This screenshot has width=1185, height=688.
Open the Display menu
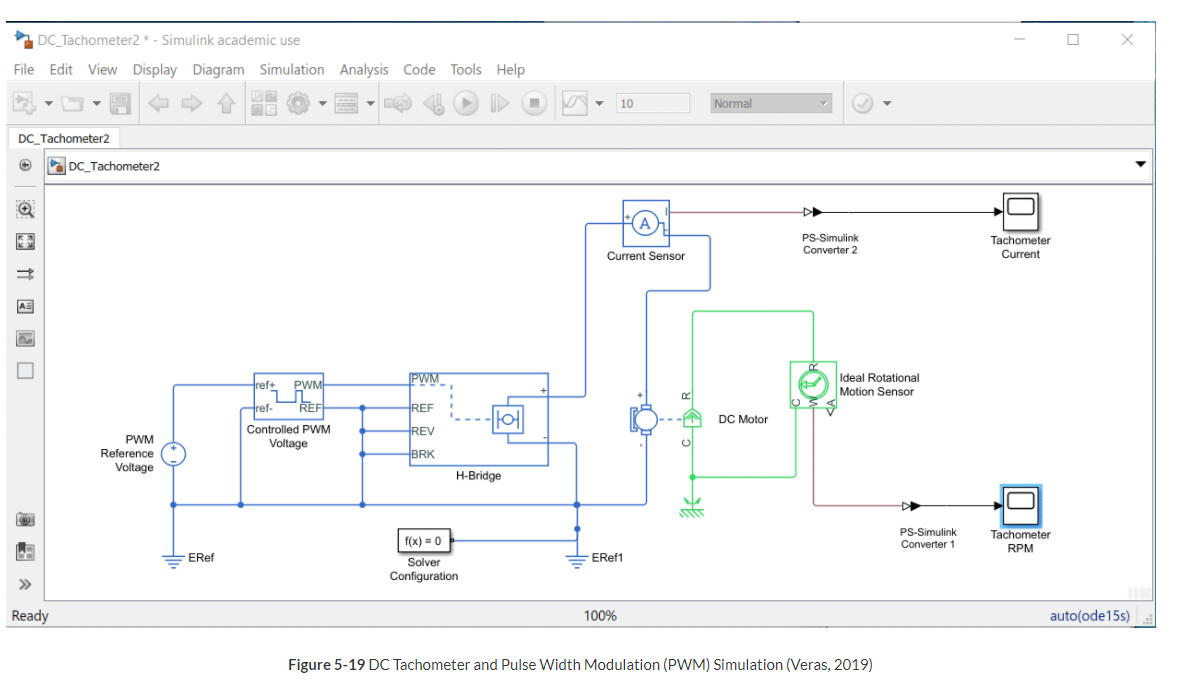[155, 70]
